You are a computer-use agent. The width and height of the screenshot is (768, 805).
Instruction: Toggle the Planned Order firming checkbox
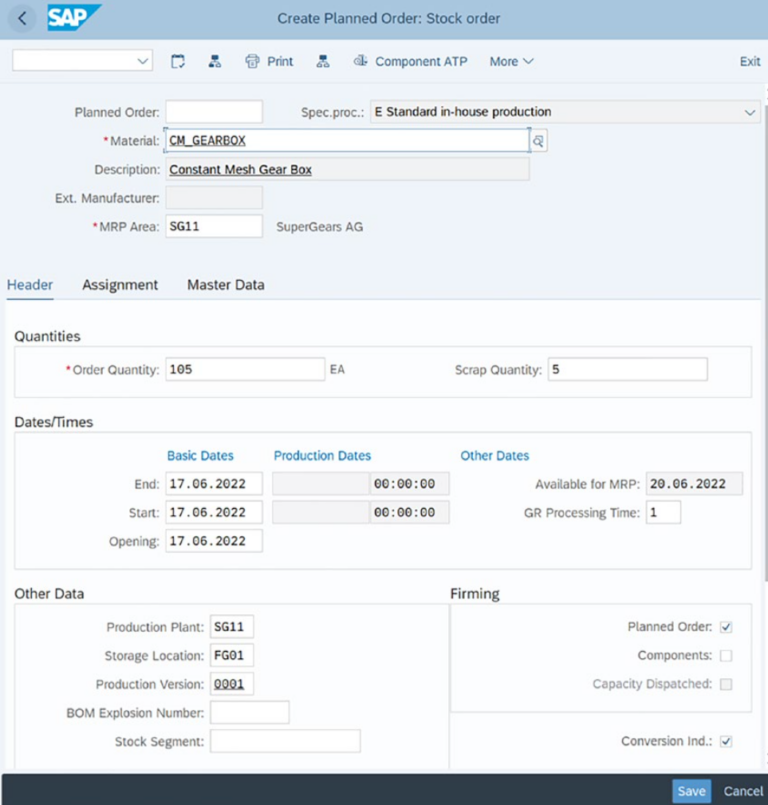click(x=726, y=627)
